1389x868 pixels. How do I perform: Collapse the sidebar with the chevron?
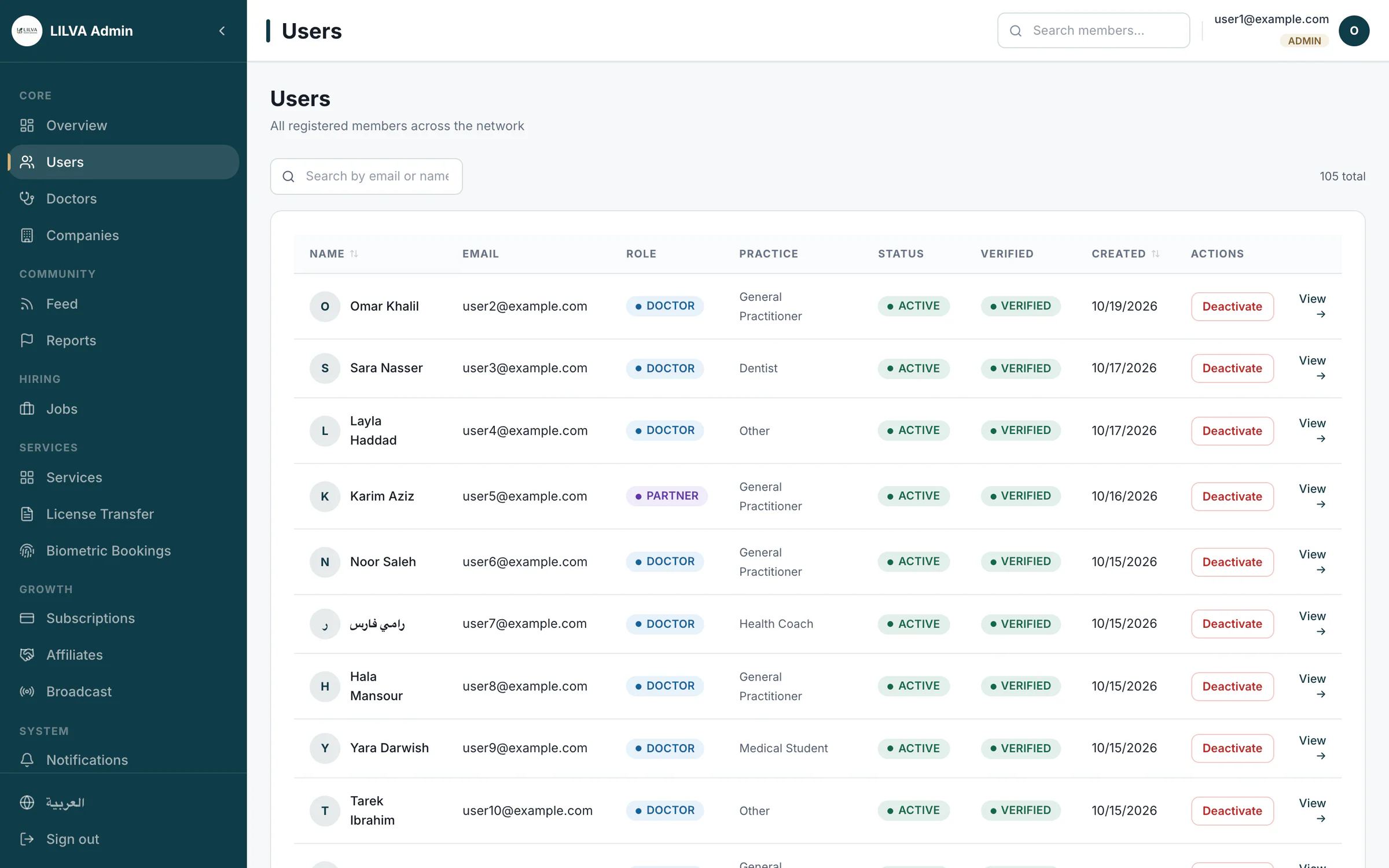pyautogui.click(x=222, y=31)
